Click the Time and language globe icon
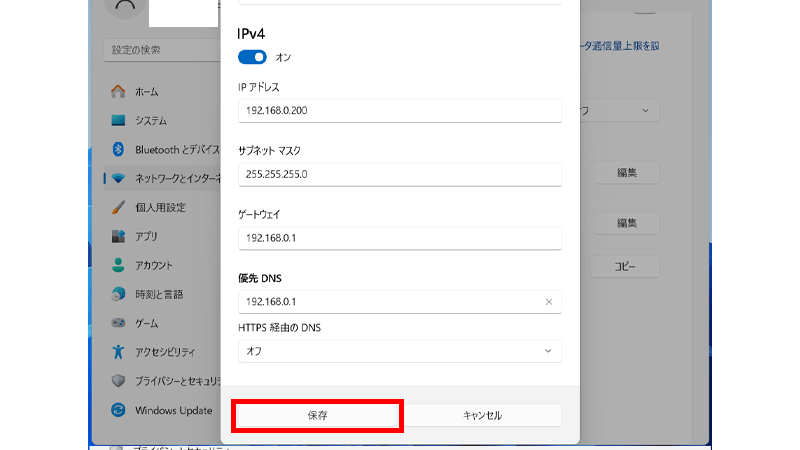 click(x=118, y=294)
